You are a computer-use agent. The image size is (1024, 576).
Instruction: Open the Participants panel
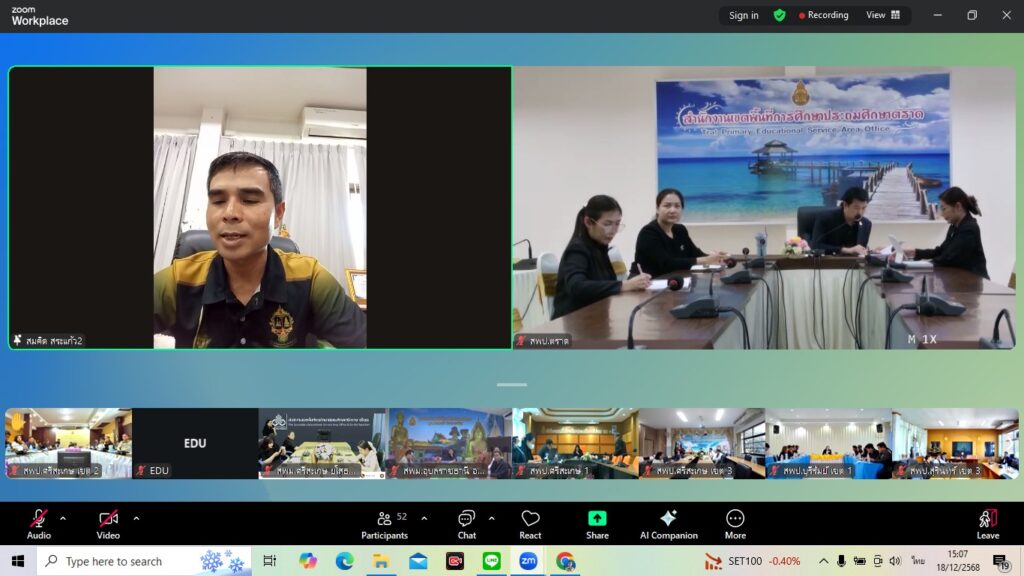(385, 523)
